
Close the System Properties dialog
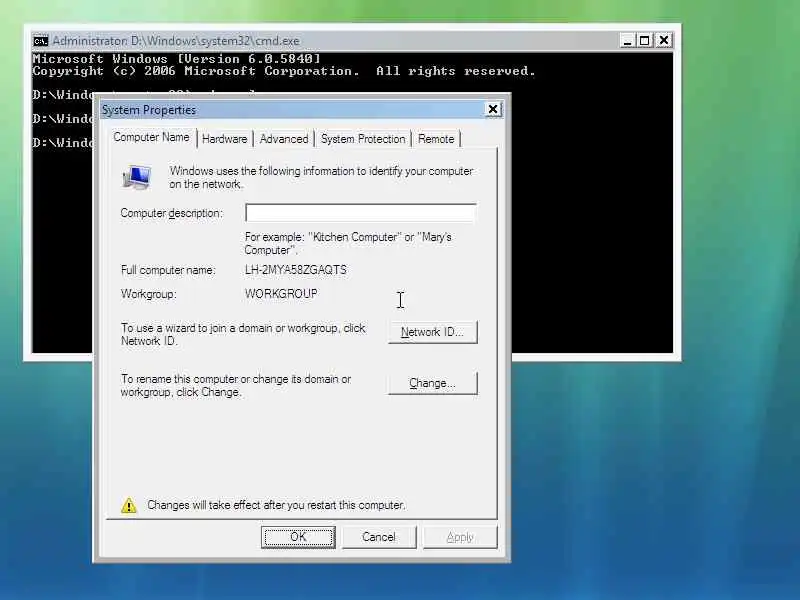pyautogui.click(x=493, y=109)
